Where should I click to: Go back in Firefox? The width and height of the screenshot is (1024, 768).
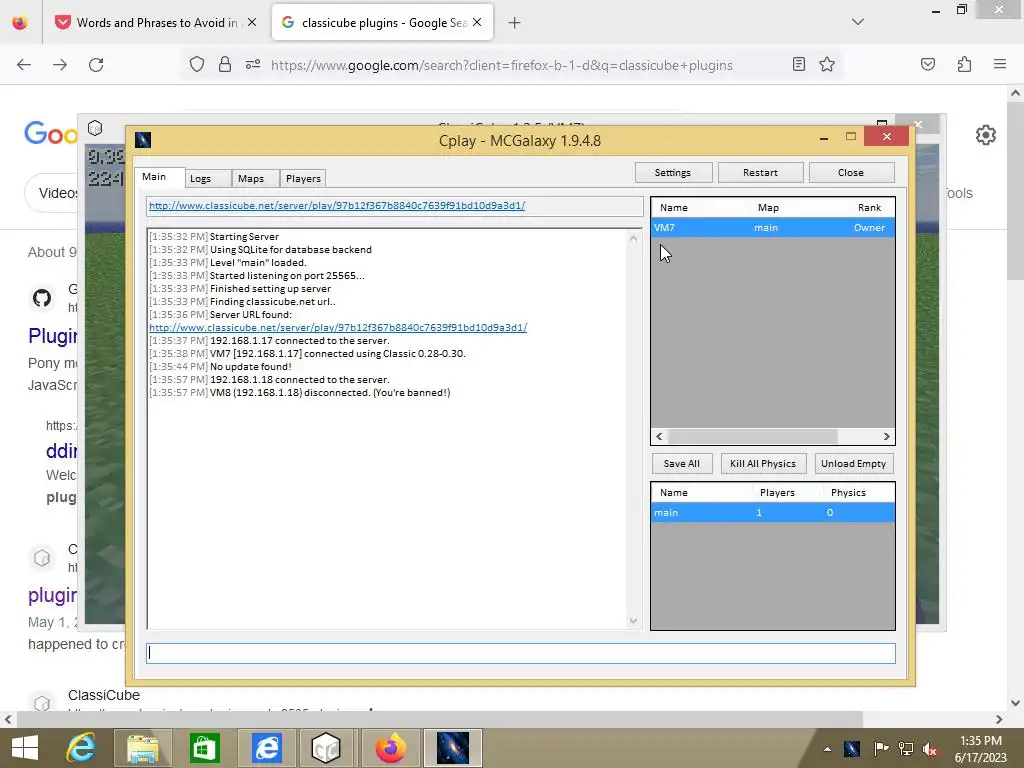tap(24, 65)
